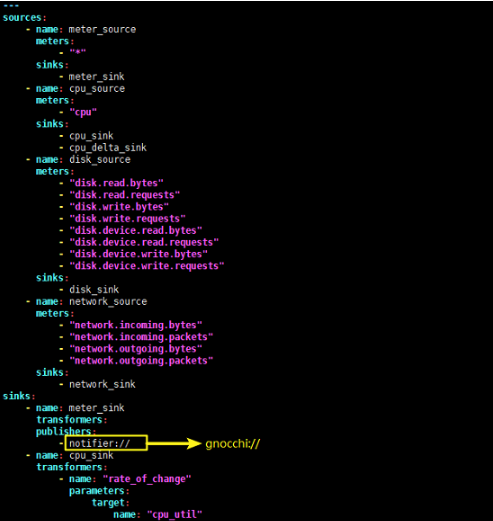Click the meter_source name value

102,30
